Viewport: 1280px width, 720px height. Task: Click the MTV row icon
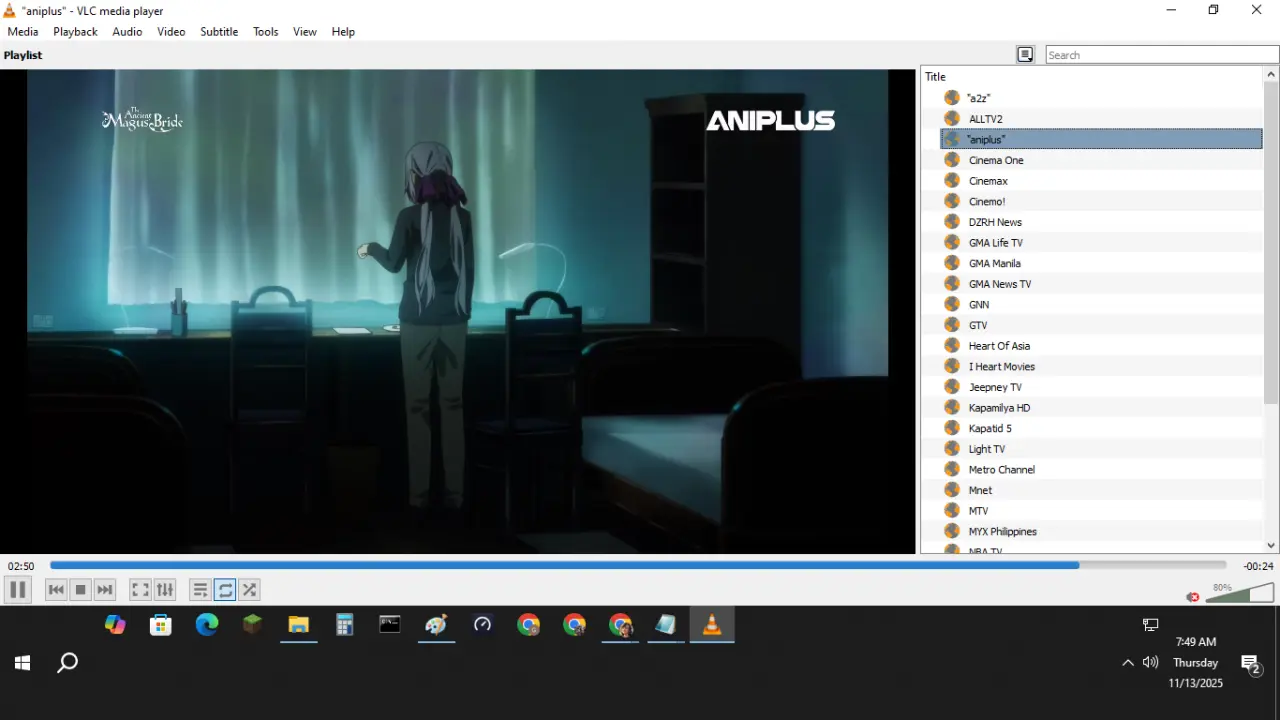tap(952, 511)
